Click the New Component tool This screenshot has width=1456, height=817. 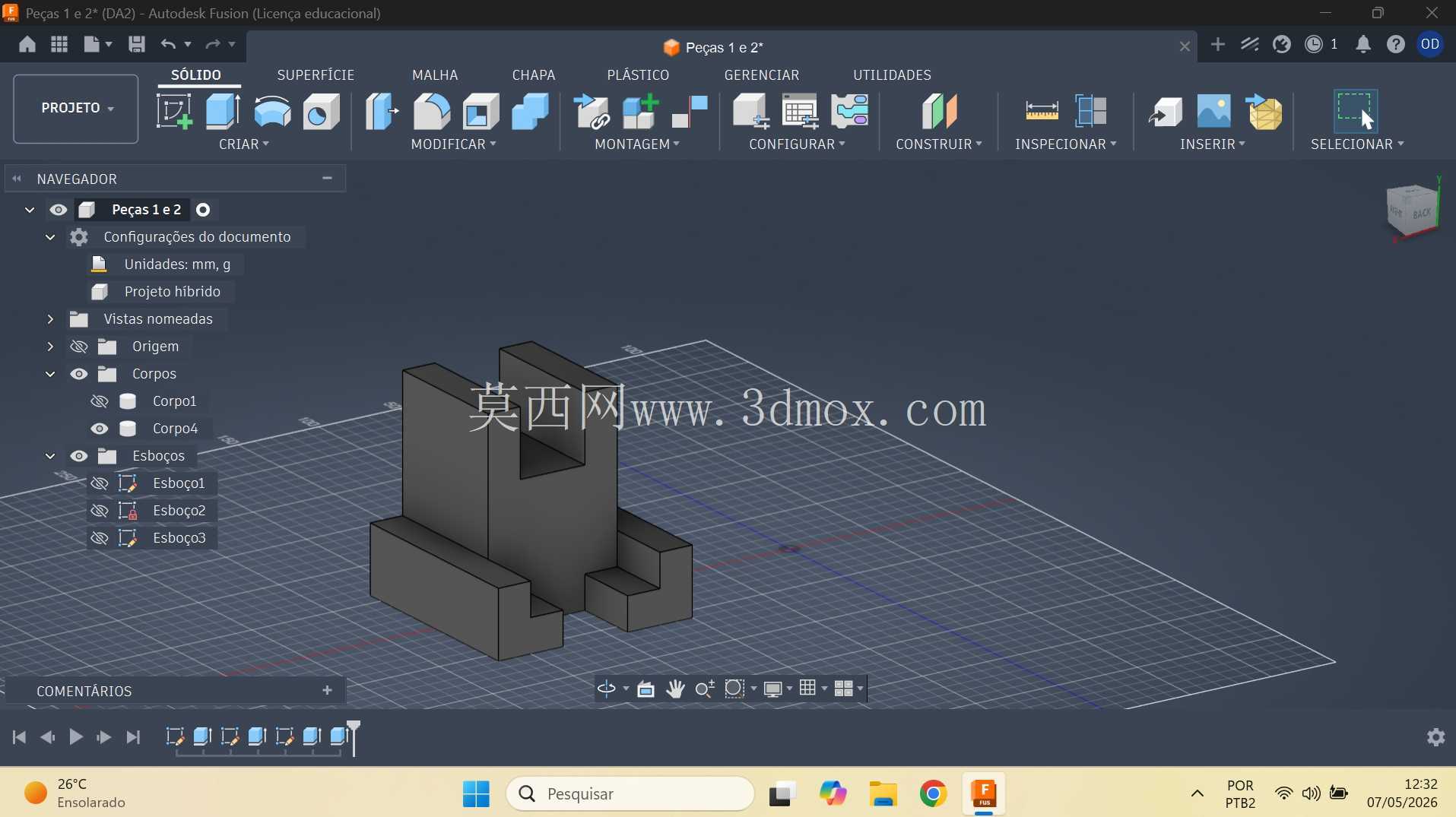[640, 111]
